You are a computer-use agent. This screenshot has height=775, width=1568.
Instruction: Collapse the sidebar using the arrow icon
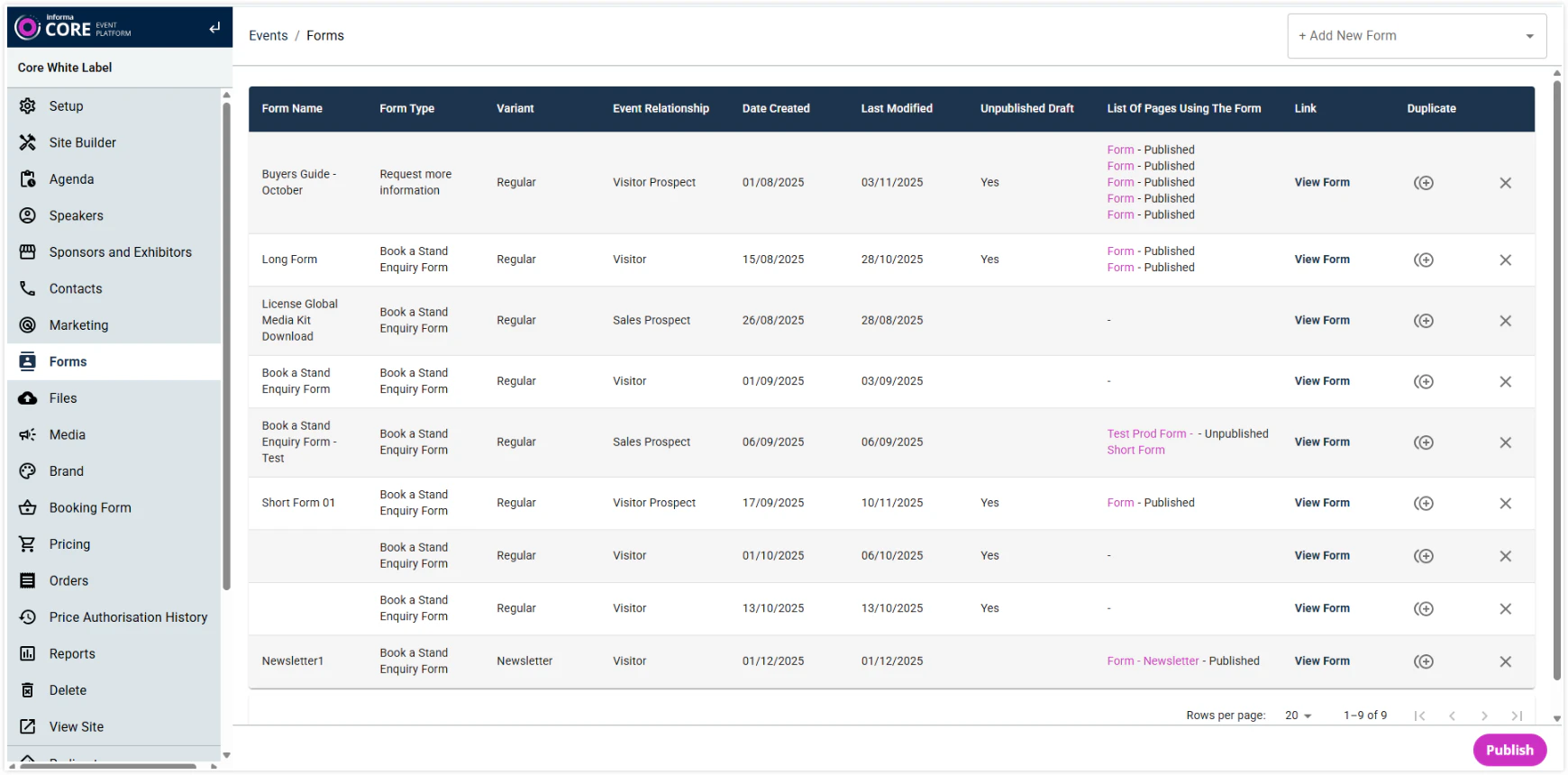(x=214, y=28)
